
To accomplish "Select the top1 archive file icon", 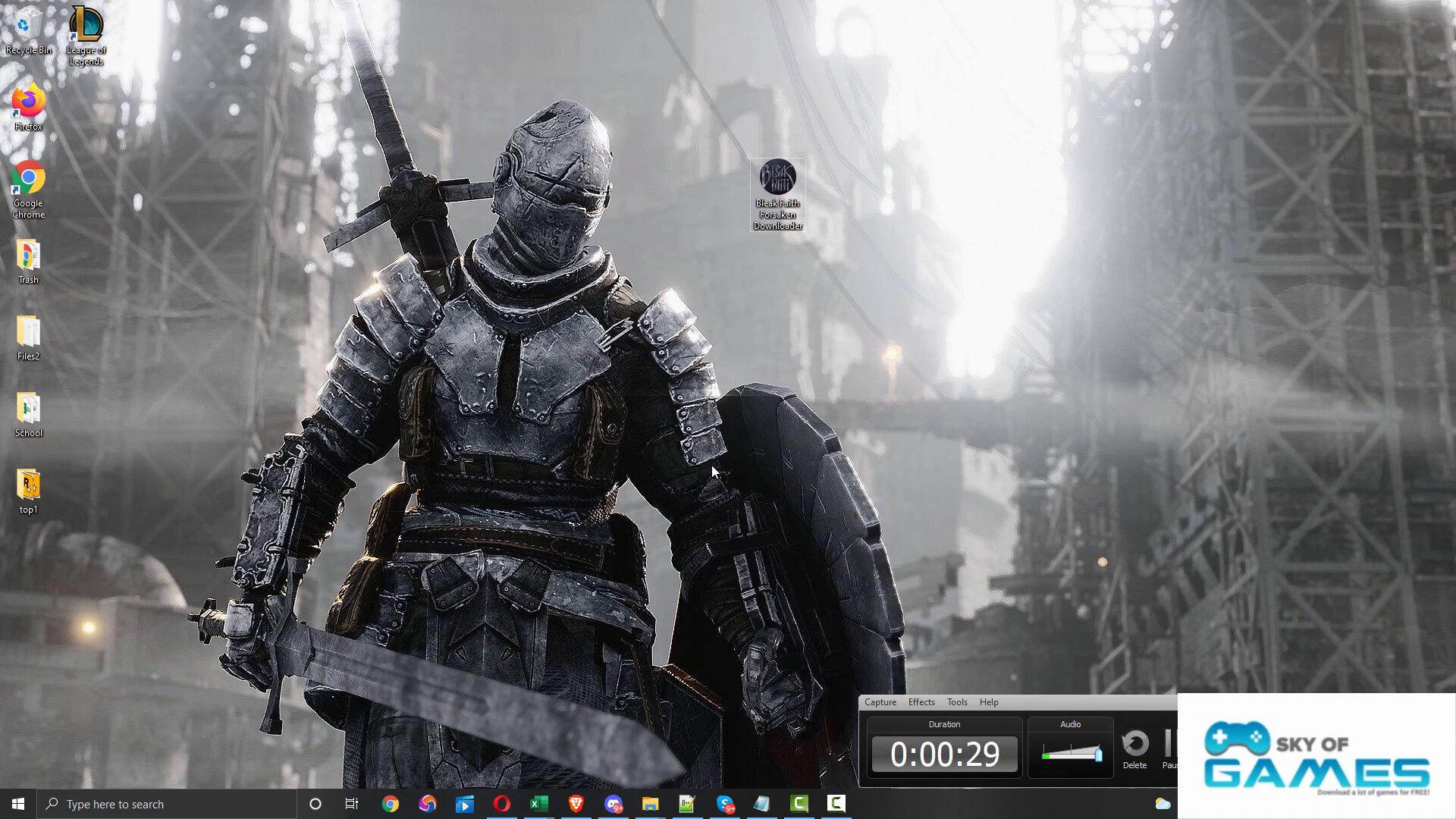I will [x=28, y=485].
